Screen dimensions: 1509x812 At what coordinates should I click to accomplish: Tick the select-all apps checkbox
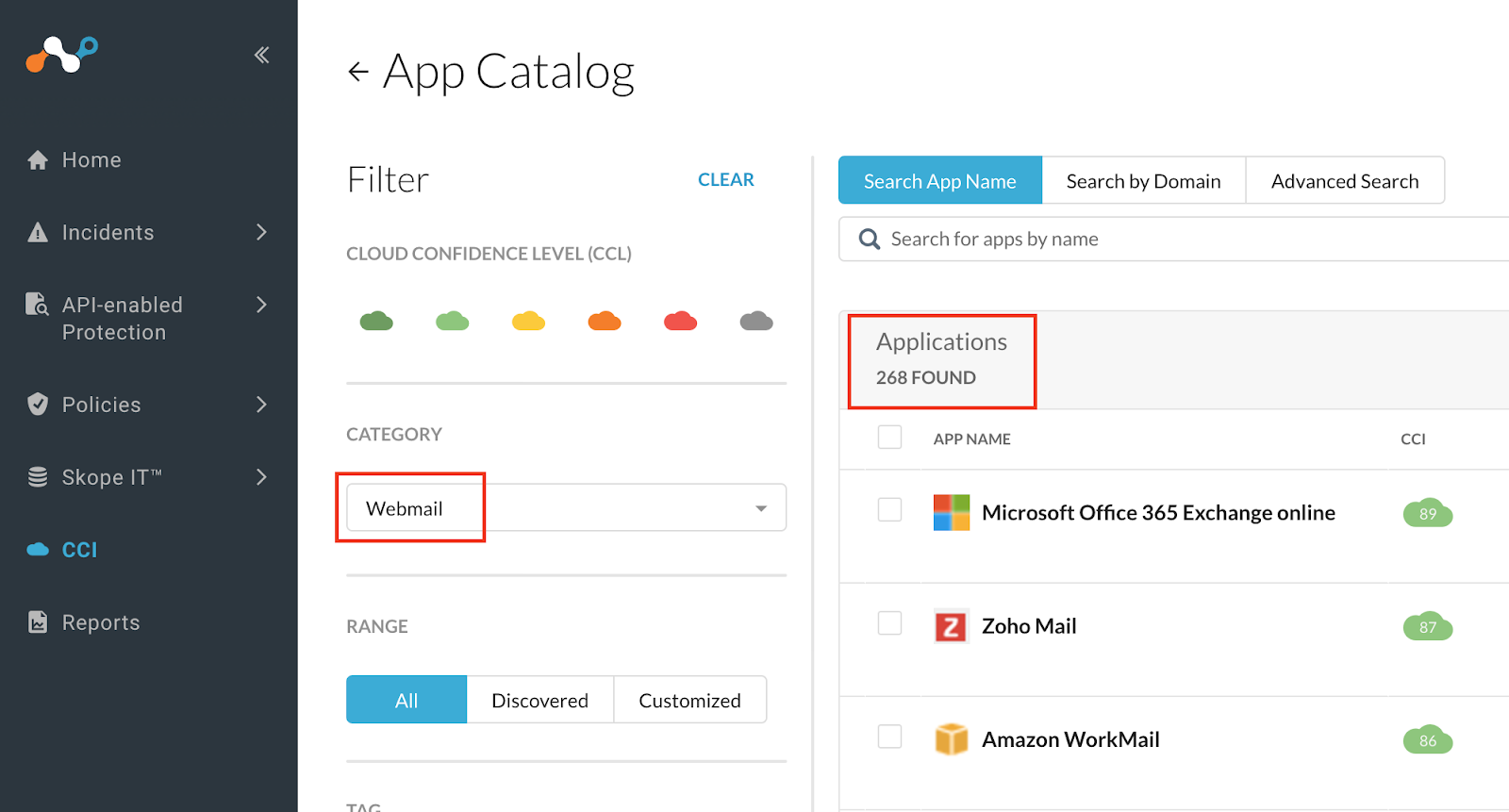pyautogui.click(x=889, y=438)
